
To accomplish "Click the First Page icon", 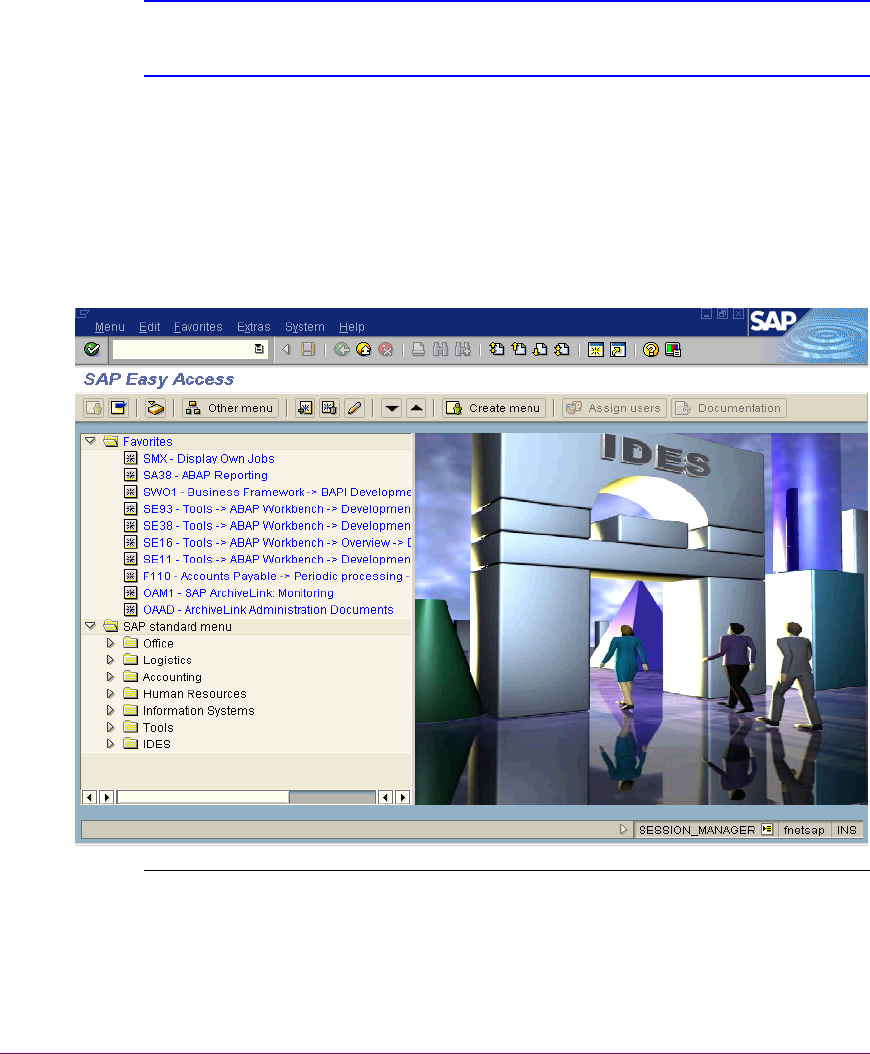I will 497,350.
